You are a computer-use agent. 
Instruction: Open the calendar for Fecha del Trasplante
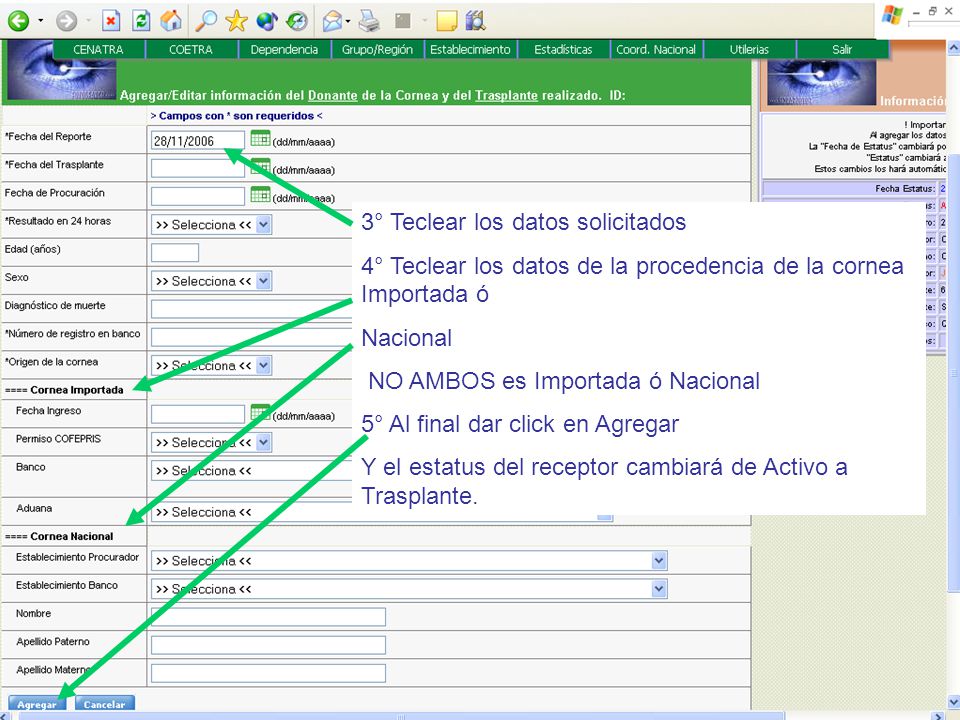[x=260, y=167]
